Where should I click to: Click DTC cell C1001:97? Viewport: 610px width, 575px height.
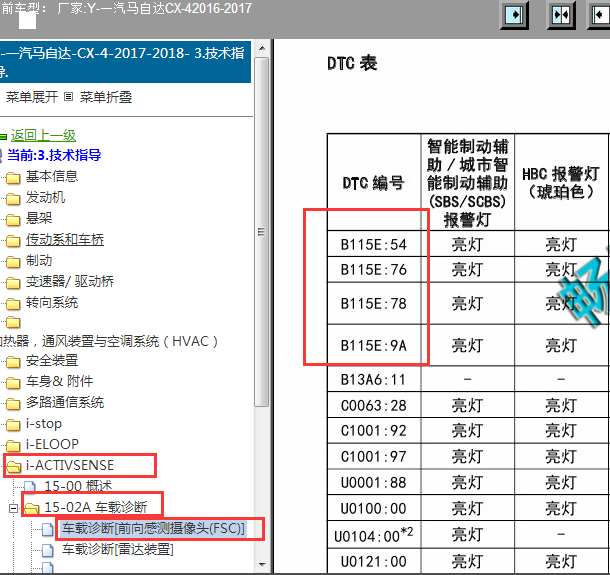click(374, 457)
